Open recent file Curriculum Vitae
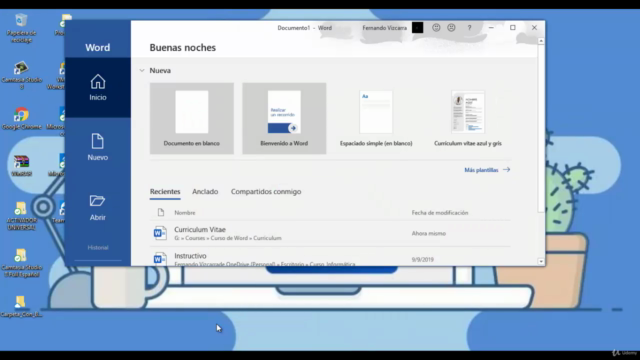The width and height of the screenshot is (640, 360). (x=330, y=233)
